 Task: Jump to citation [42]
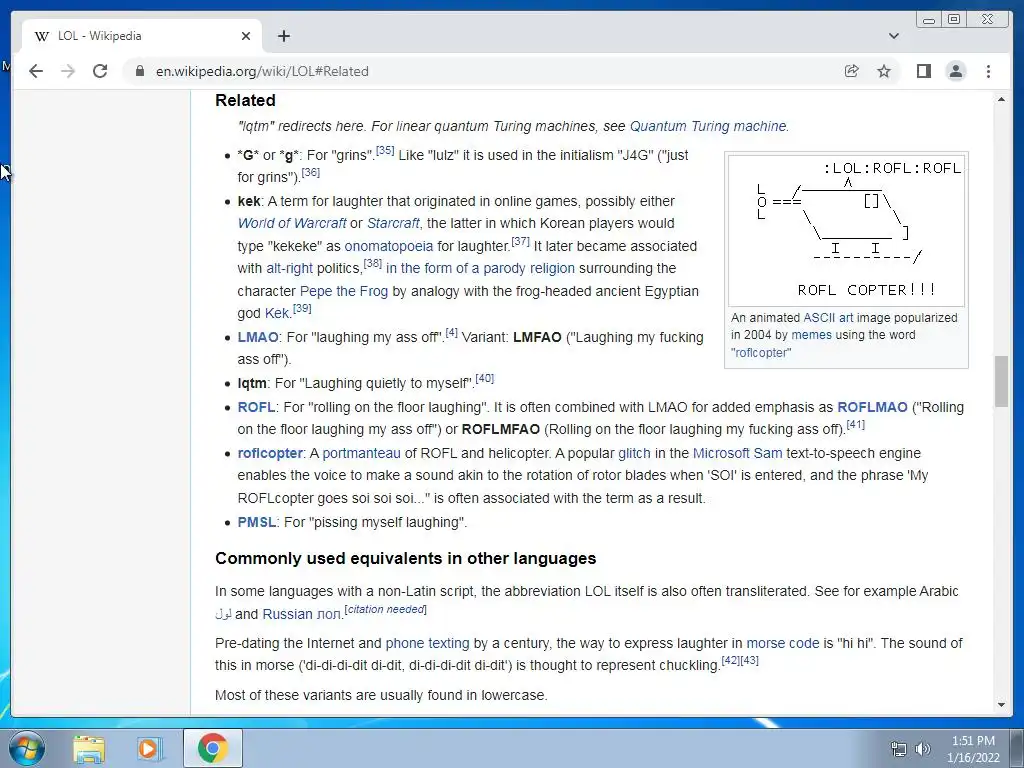731,661
